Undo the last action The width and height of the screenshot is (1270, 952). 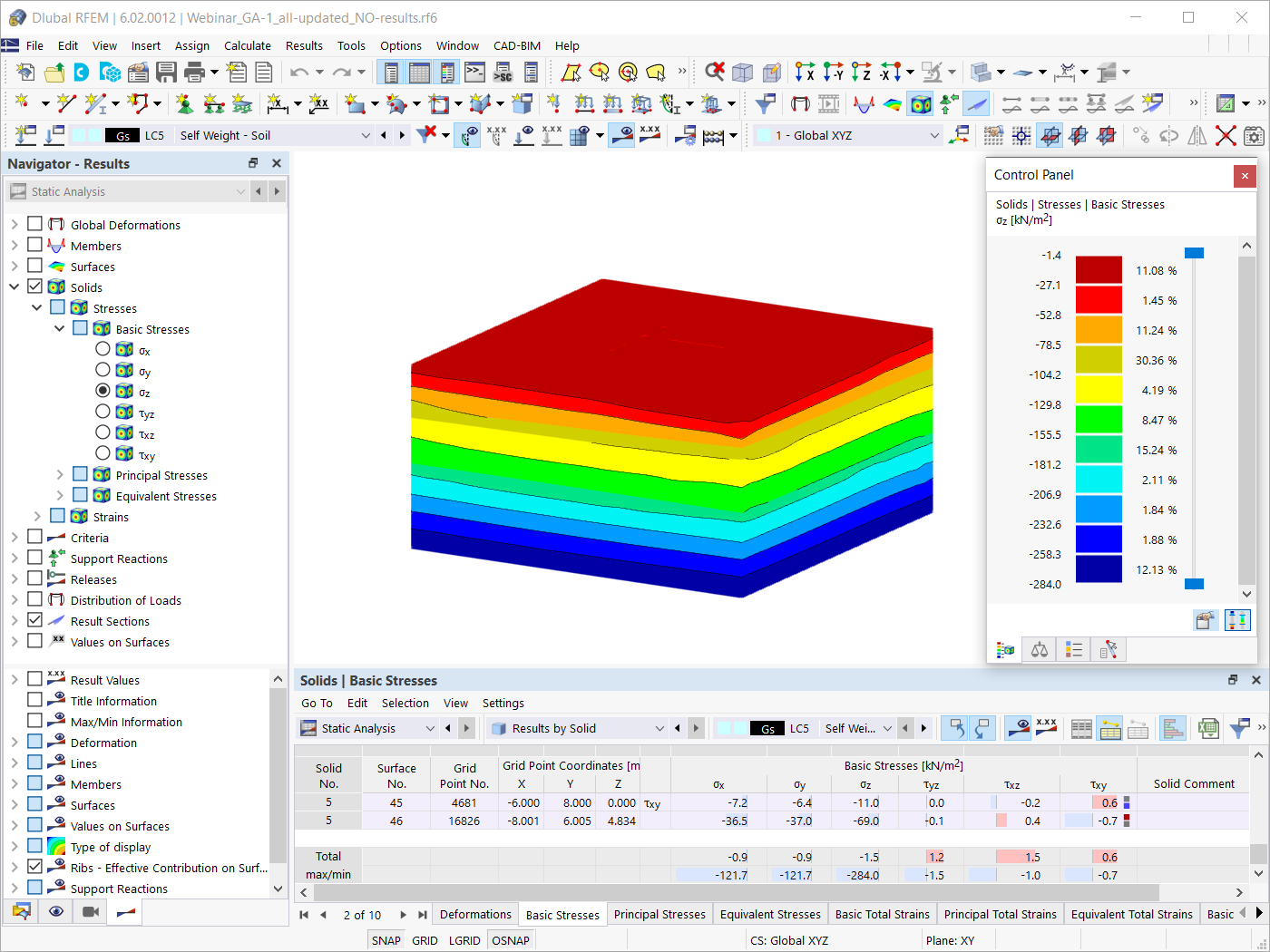(x=299, y=73)
